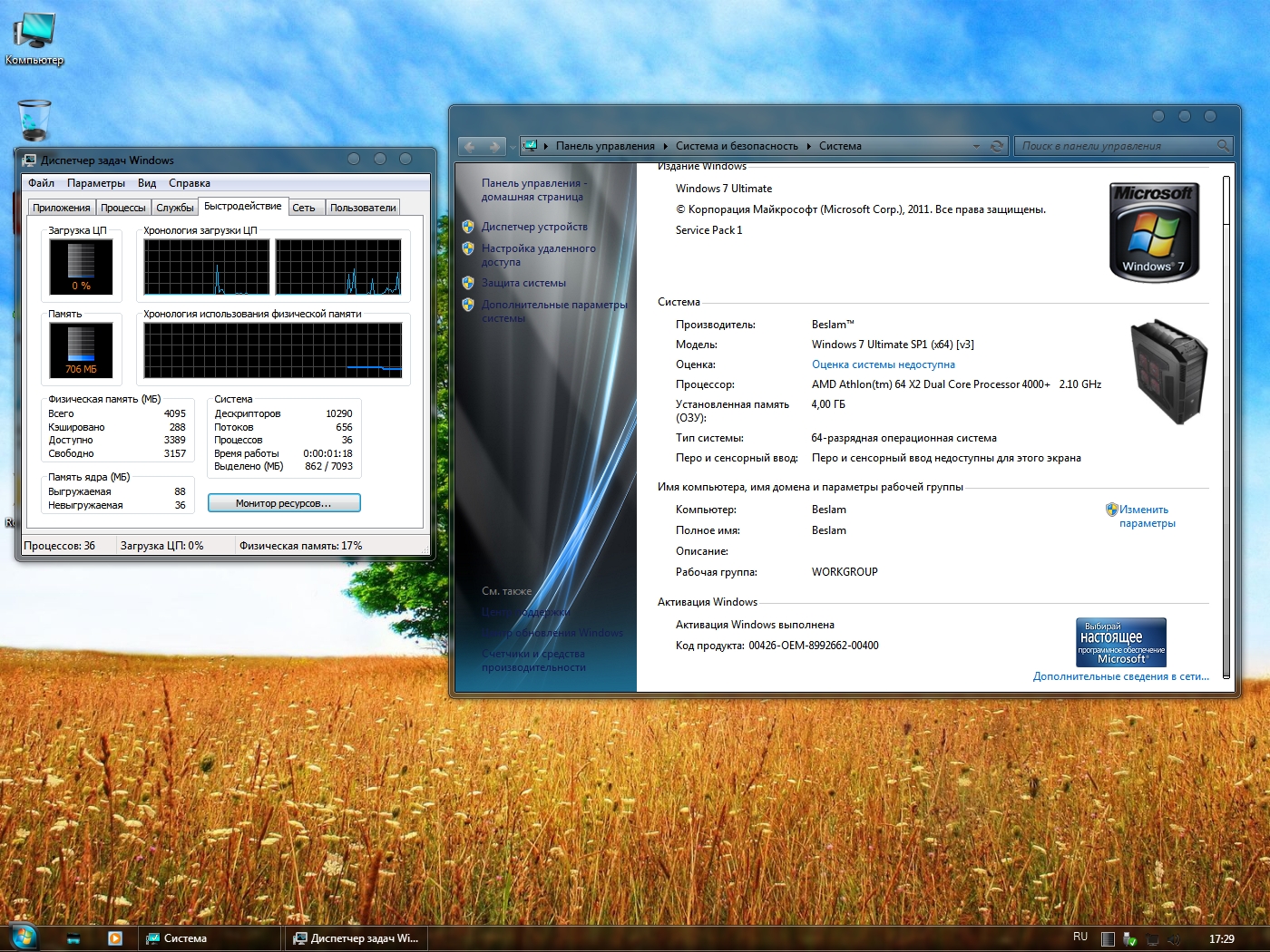This screenshot has height=952, width=1270.
Task: Switch to the Сеть tab
Action: coord(304,208)
